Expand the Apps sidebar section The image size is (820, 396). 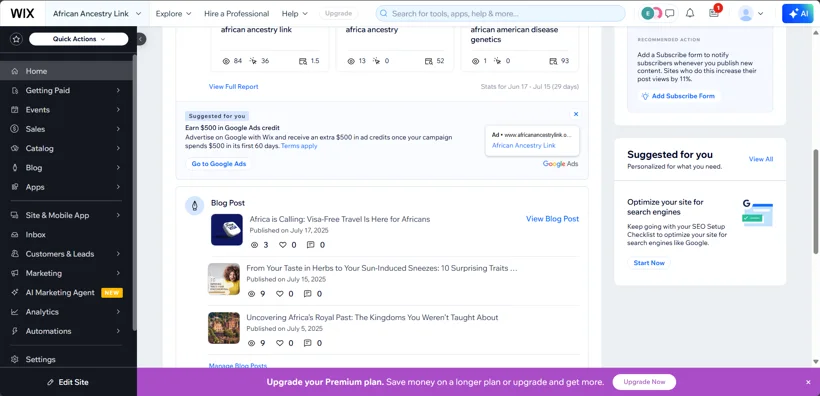click(66, 187)
